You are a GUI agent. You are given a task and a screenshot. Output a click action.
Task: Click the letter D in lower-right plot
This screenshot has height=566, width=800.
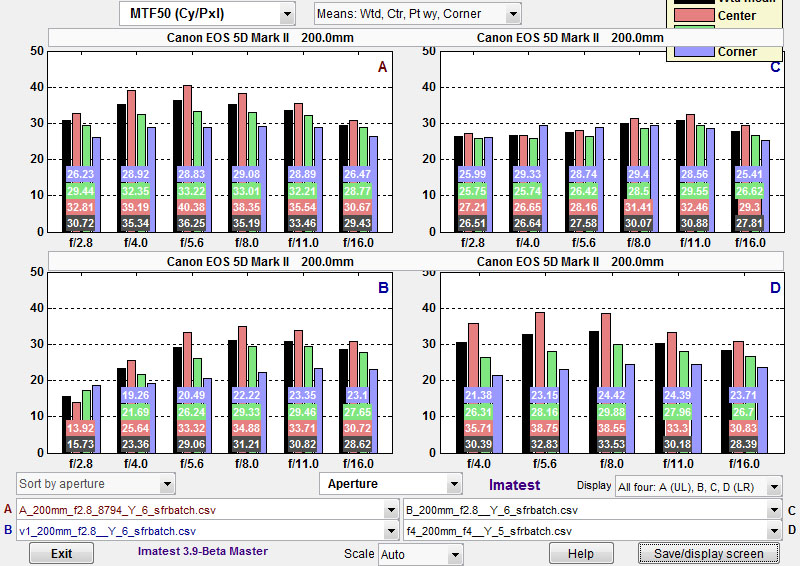pyautogui.click(x=775, y=288)
